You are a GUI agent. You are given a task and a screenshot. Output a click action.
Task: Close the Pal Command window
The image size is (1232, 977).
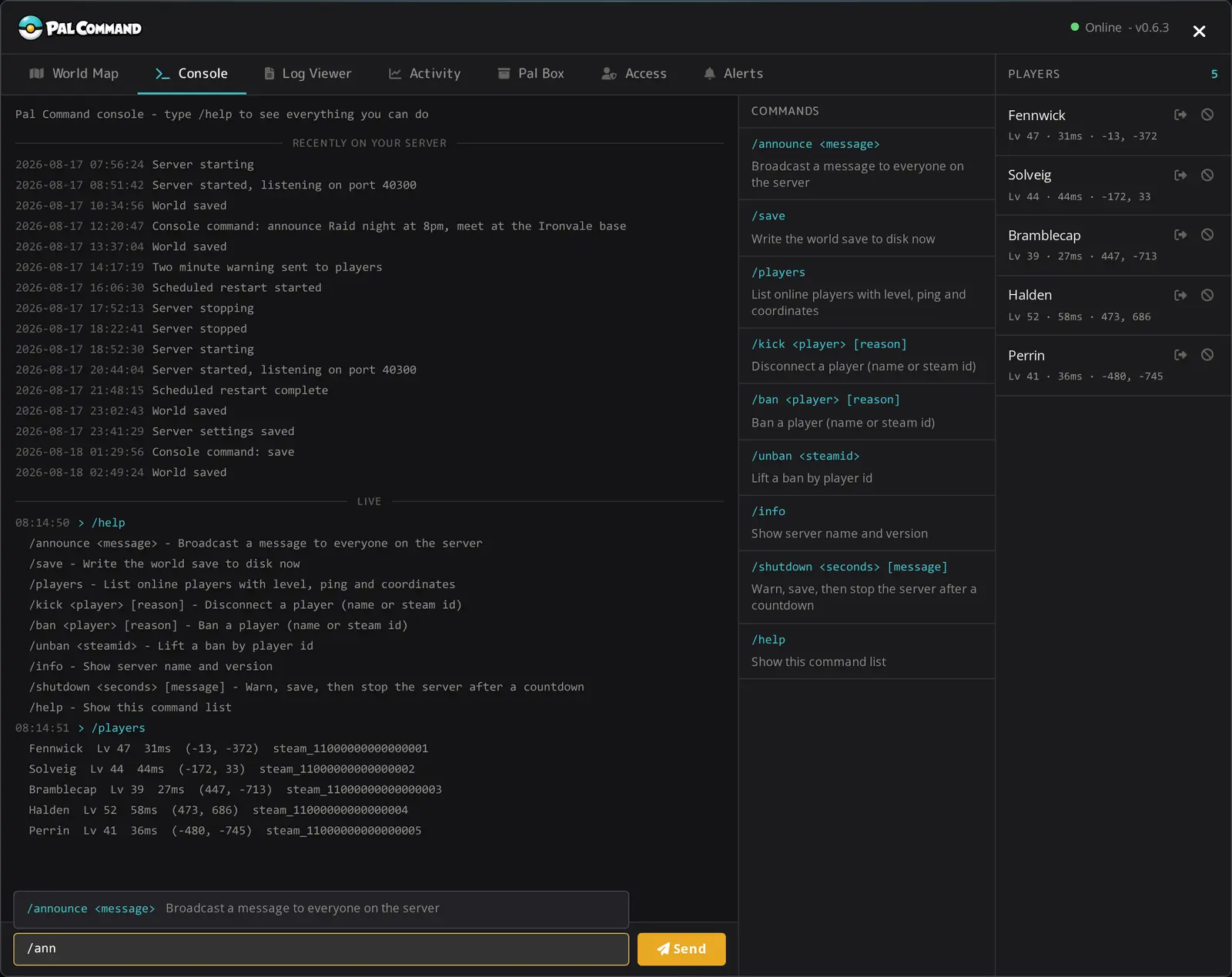[x=1199, y=31]
